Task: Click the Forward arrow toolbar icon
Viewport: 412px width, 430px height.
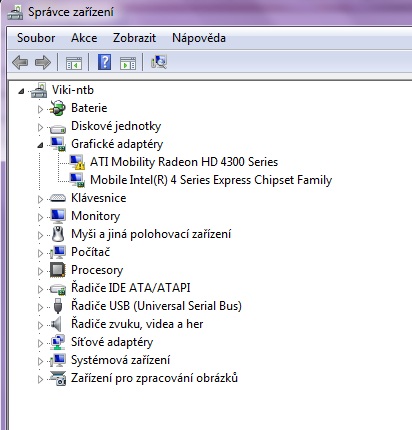Action: 43,62
